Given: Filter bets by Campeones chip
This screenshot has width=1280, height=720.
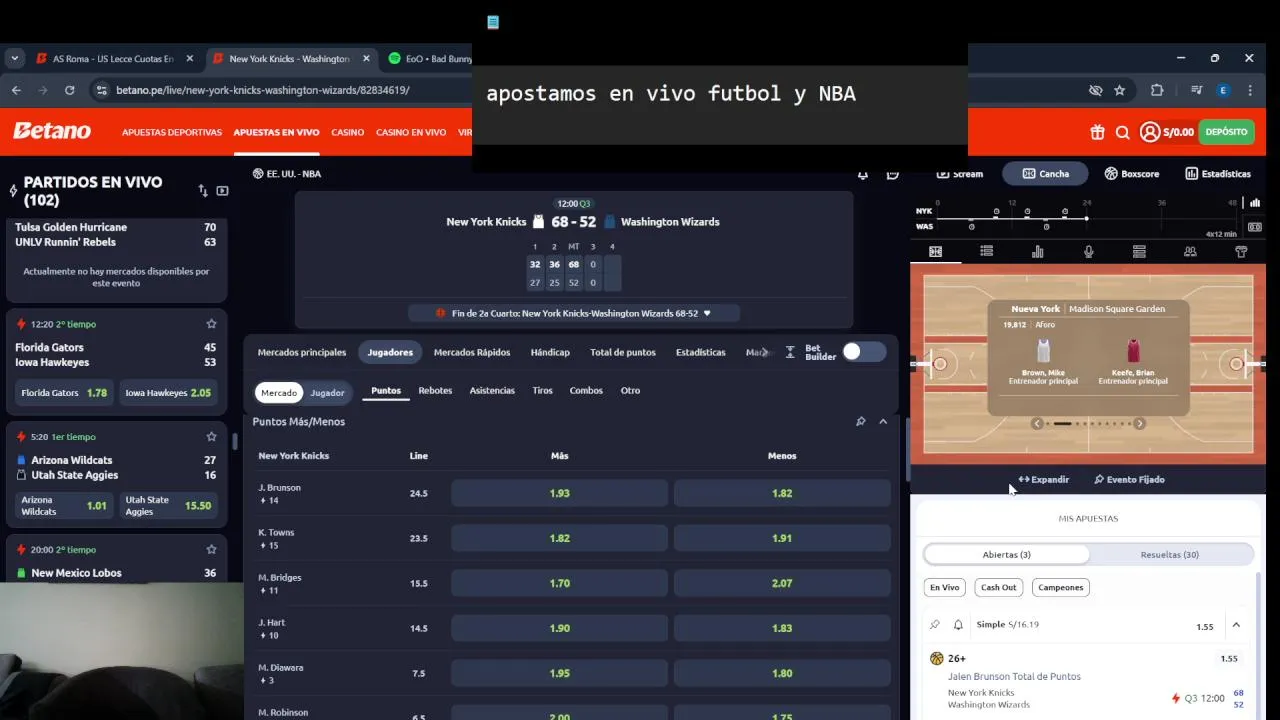Looking at the screenshot, I should (1061, 587).
